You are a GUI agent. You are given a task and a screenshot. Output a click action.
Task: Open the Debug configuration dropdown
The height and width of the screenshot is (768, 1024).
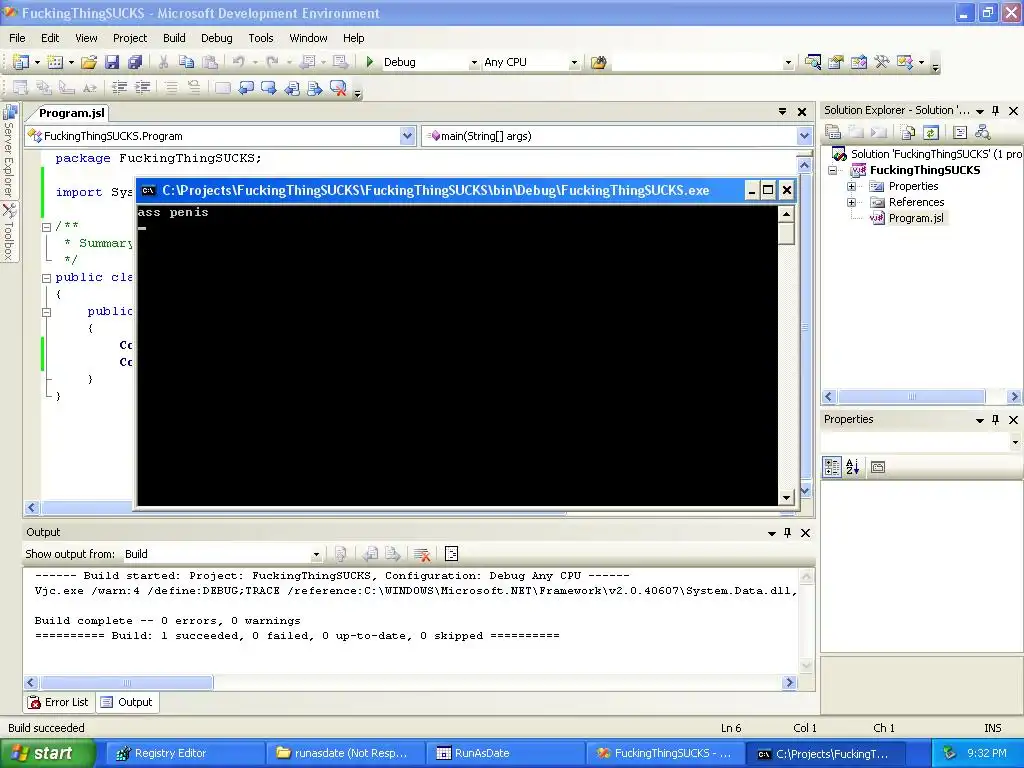coord(474,63)
